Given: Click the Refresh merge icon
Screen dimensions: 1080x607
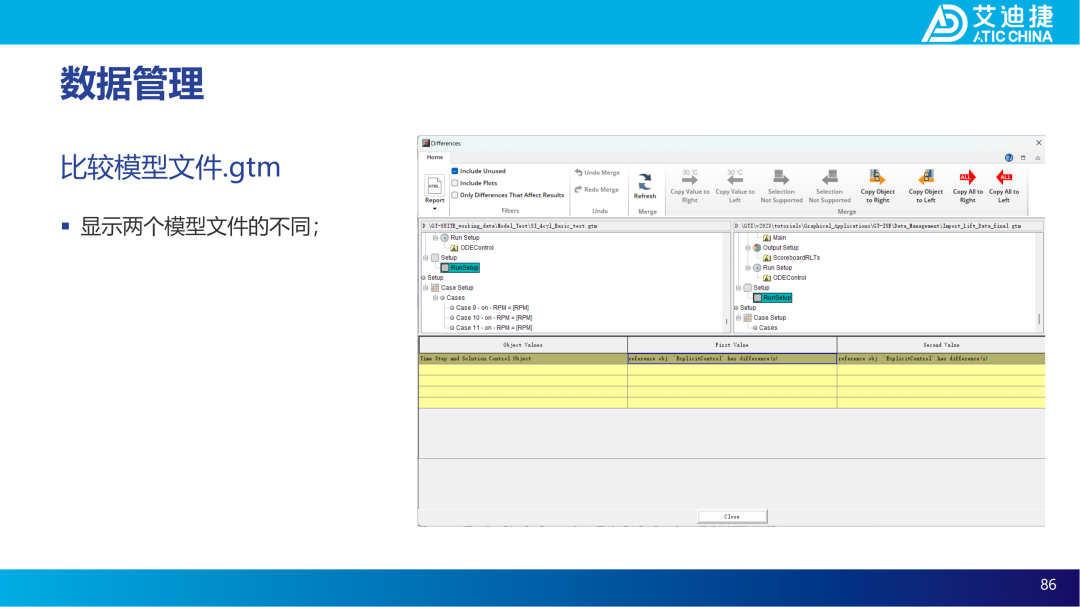Looking at the screenshot, I should click(645, 182).
